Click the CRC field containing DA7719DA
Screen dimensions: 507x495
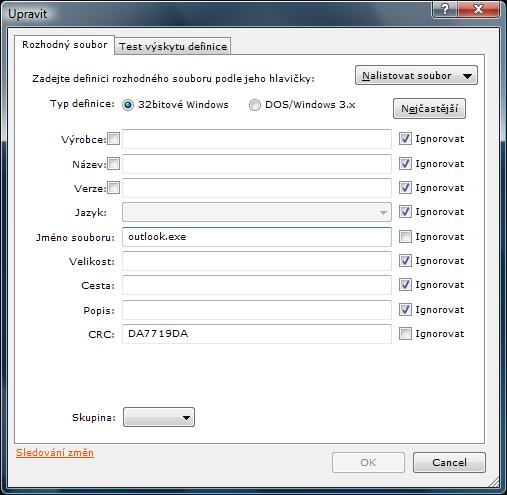click(x=257, y=334)
